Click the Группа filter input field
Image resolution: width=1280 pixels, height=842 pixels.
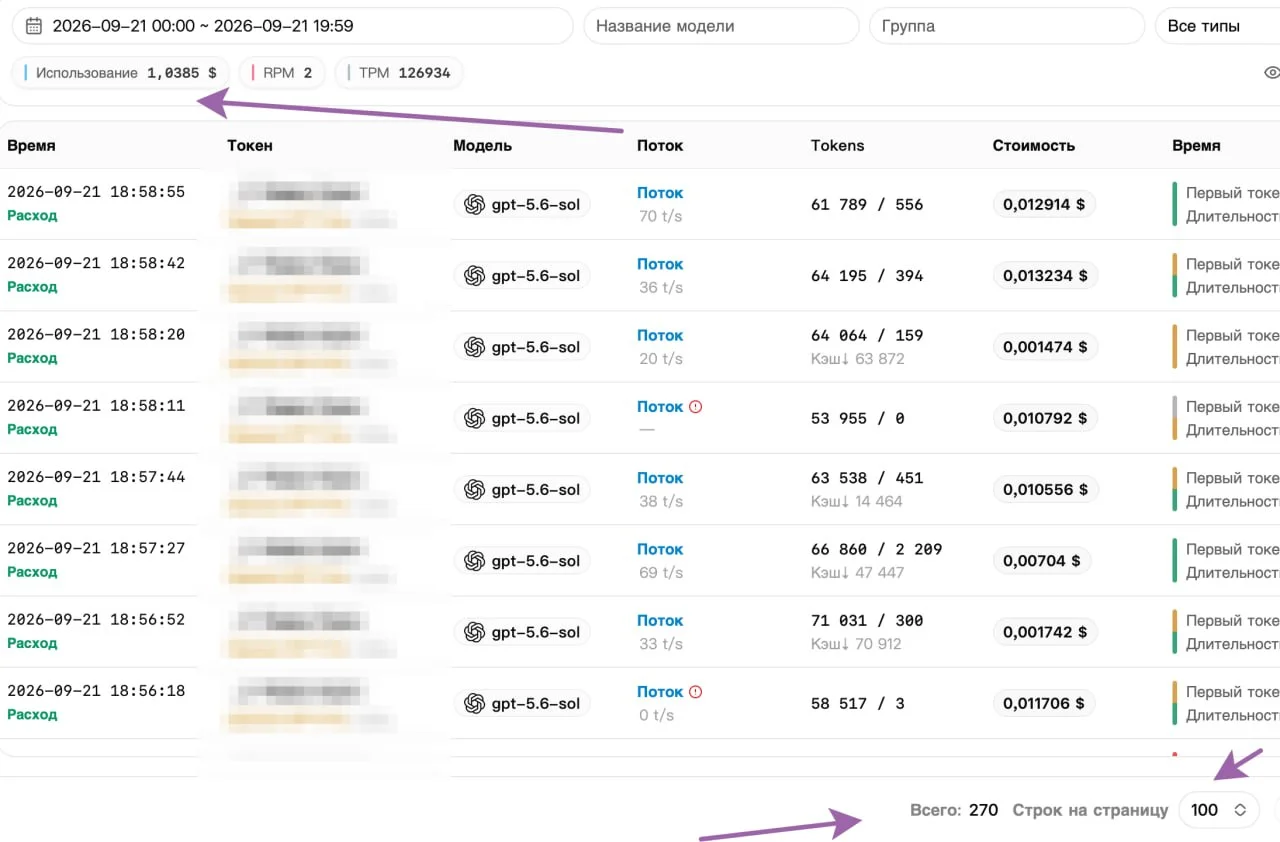coord(1006,26)
